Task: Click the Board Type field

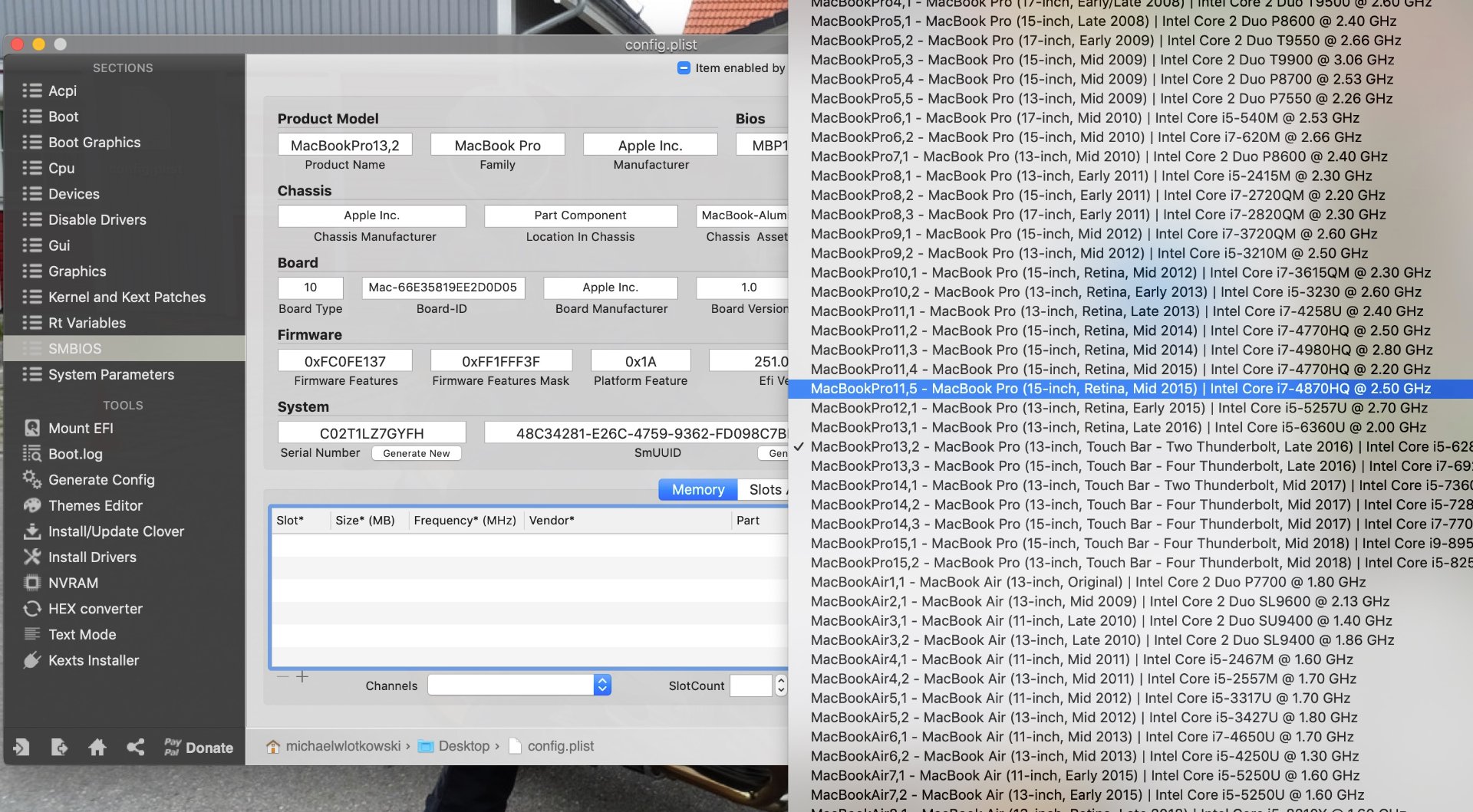Action: coord(311,288)
